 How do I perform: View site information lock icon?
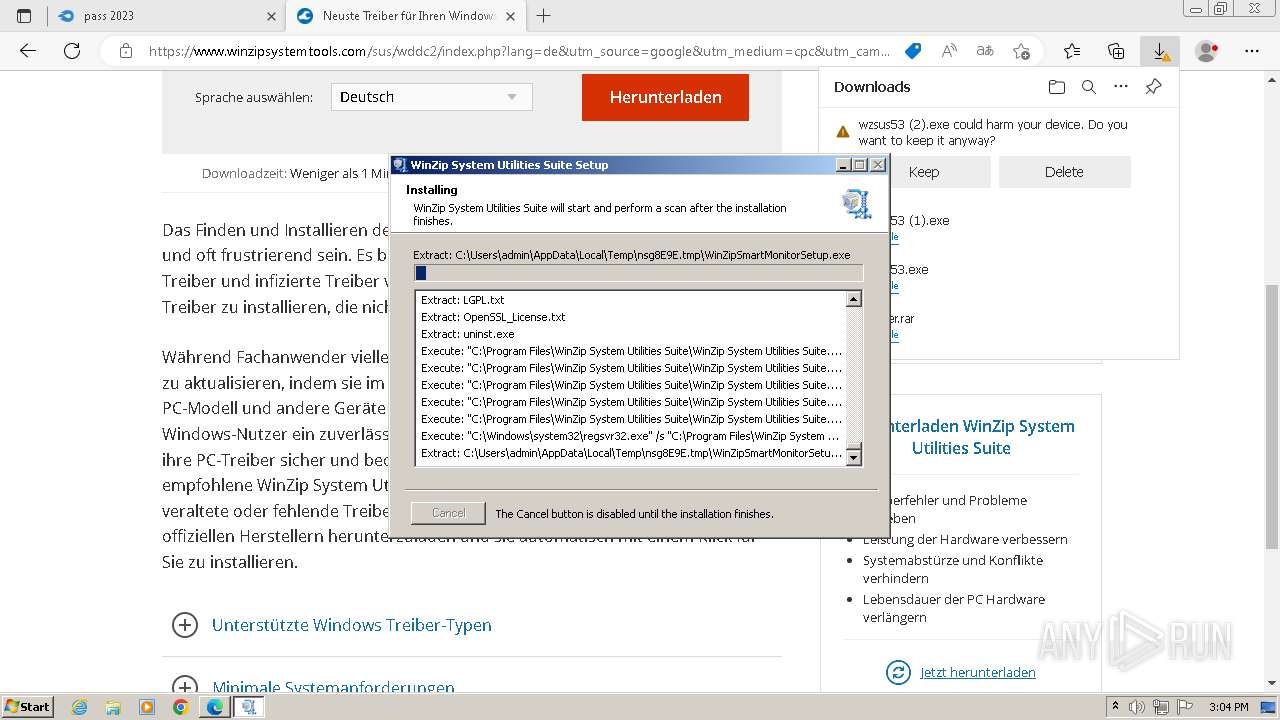pos(125,51)
